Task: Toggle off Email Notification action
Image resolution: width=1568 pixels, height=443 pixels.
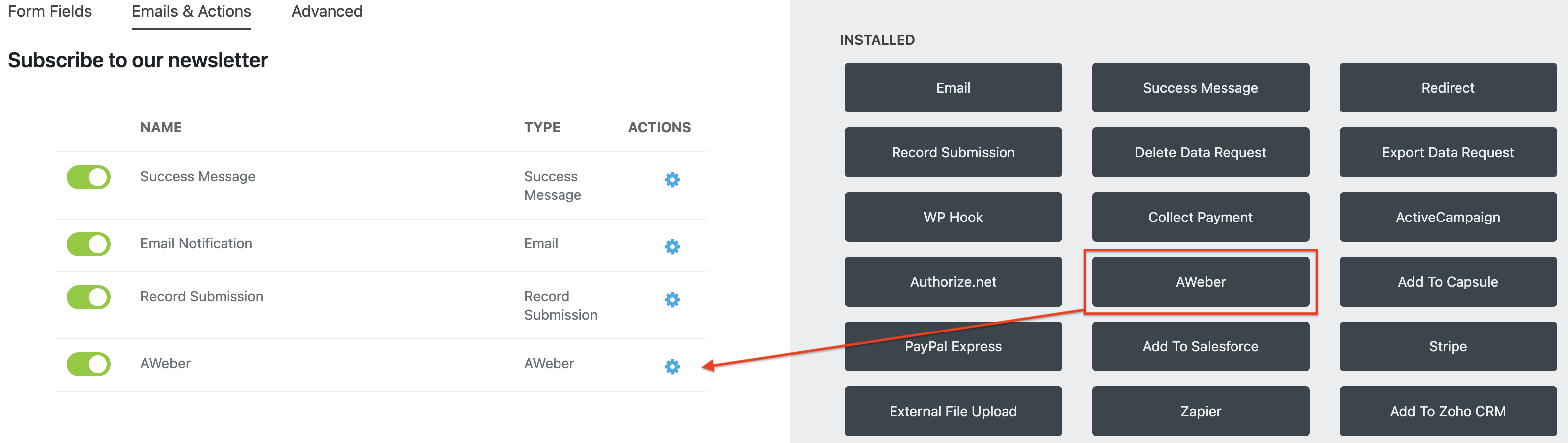Action: pyautogui.click(x=88, y=244)
